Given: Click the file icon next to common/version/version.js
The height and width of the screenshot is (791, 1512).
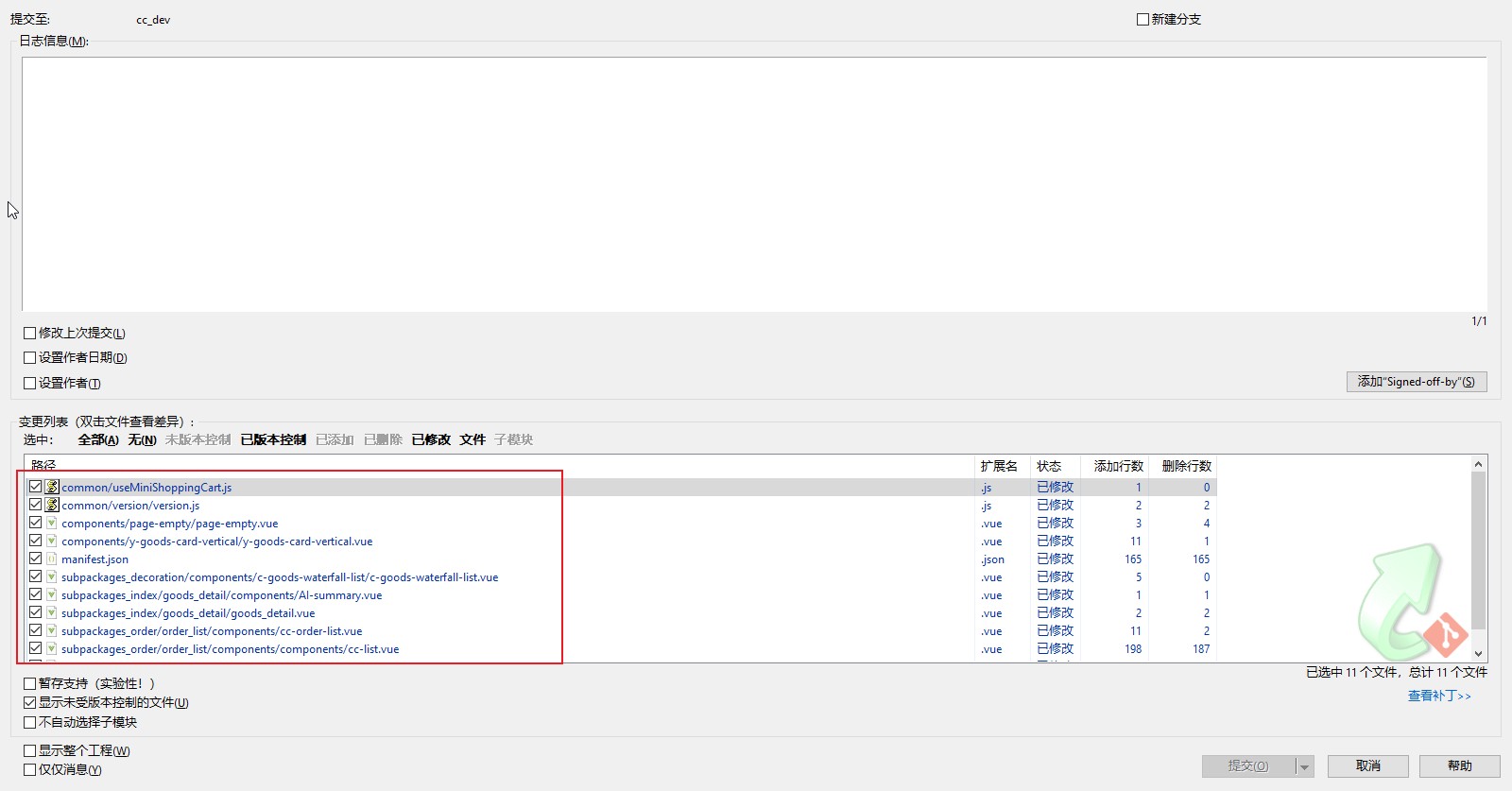Looking at the screenshot, I should pos(52,505).
